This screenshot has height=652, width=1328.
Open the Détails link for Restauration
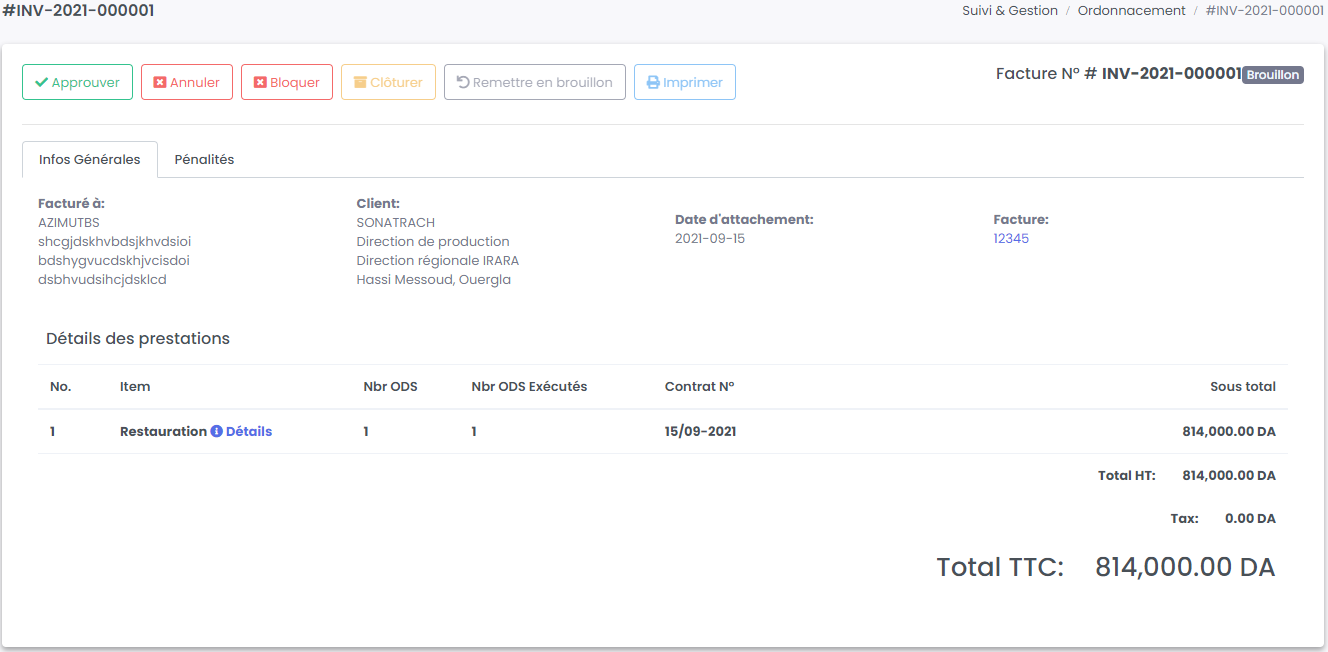tap(249, 432)
